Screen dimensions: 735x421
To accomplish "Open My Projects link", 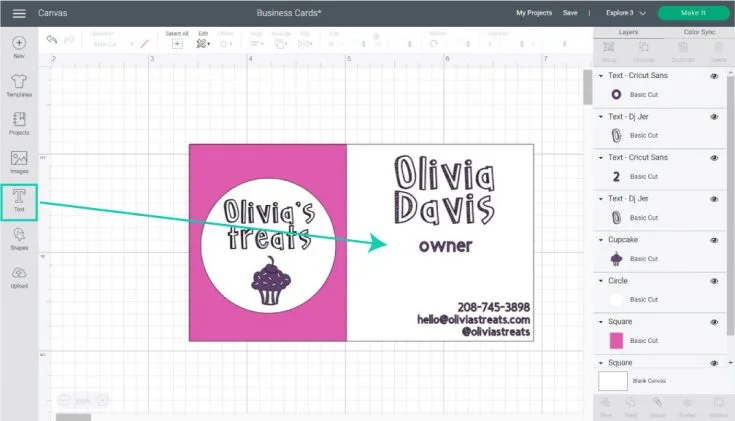I will click(x=533, y=13).
